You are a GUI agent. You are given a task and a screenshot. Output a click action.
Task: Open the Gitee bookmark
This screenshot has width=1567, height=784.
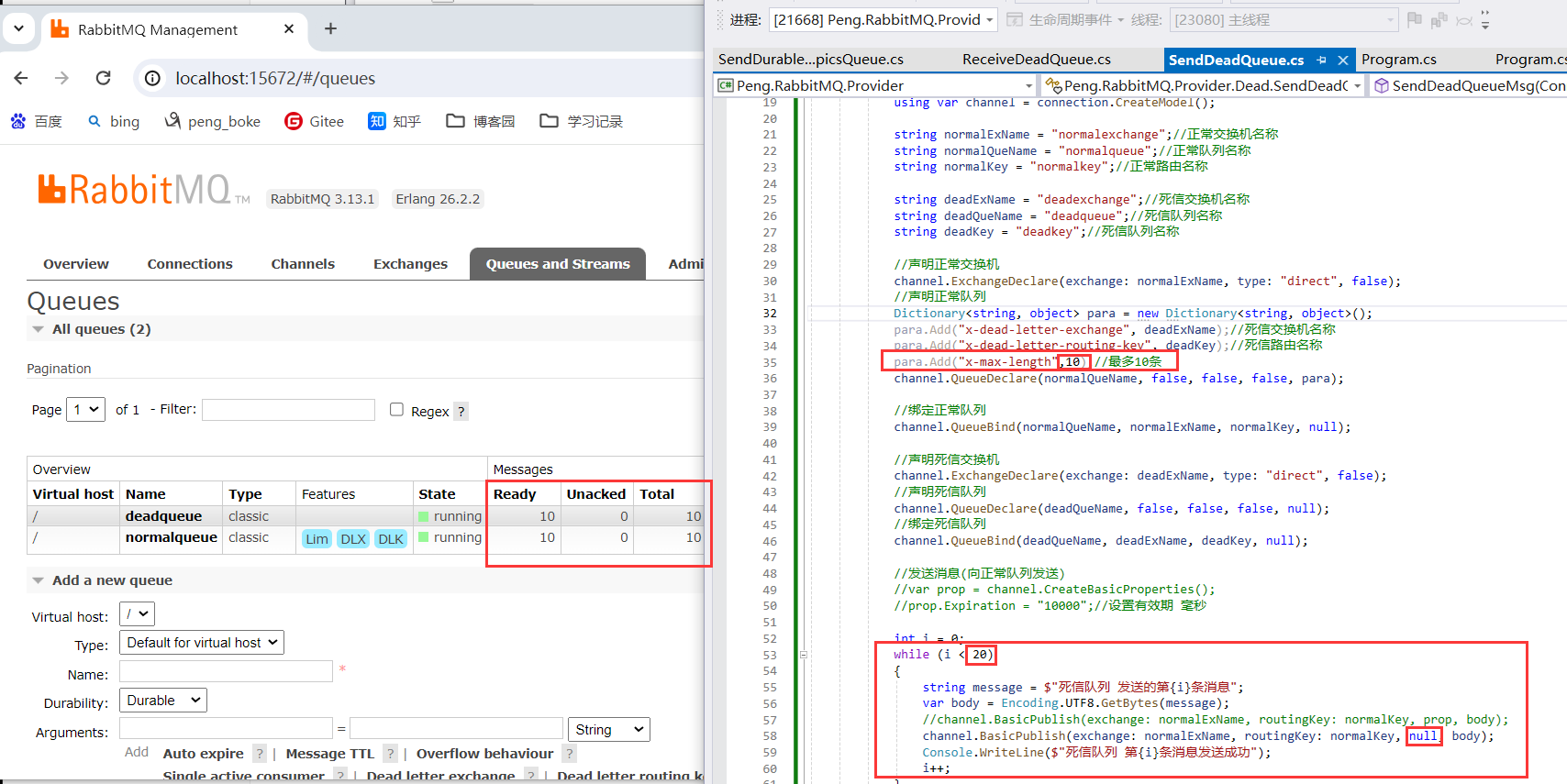pos(315,121)
